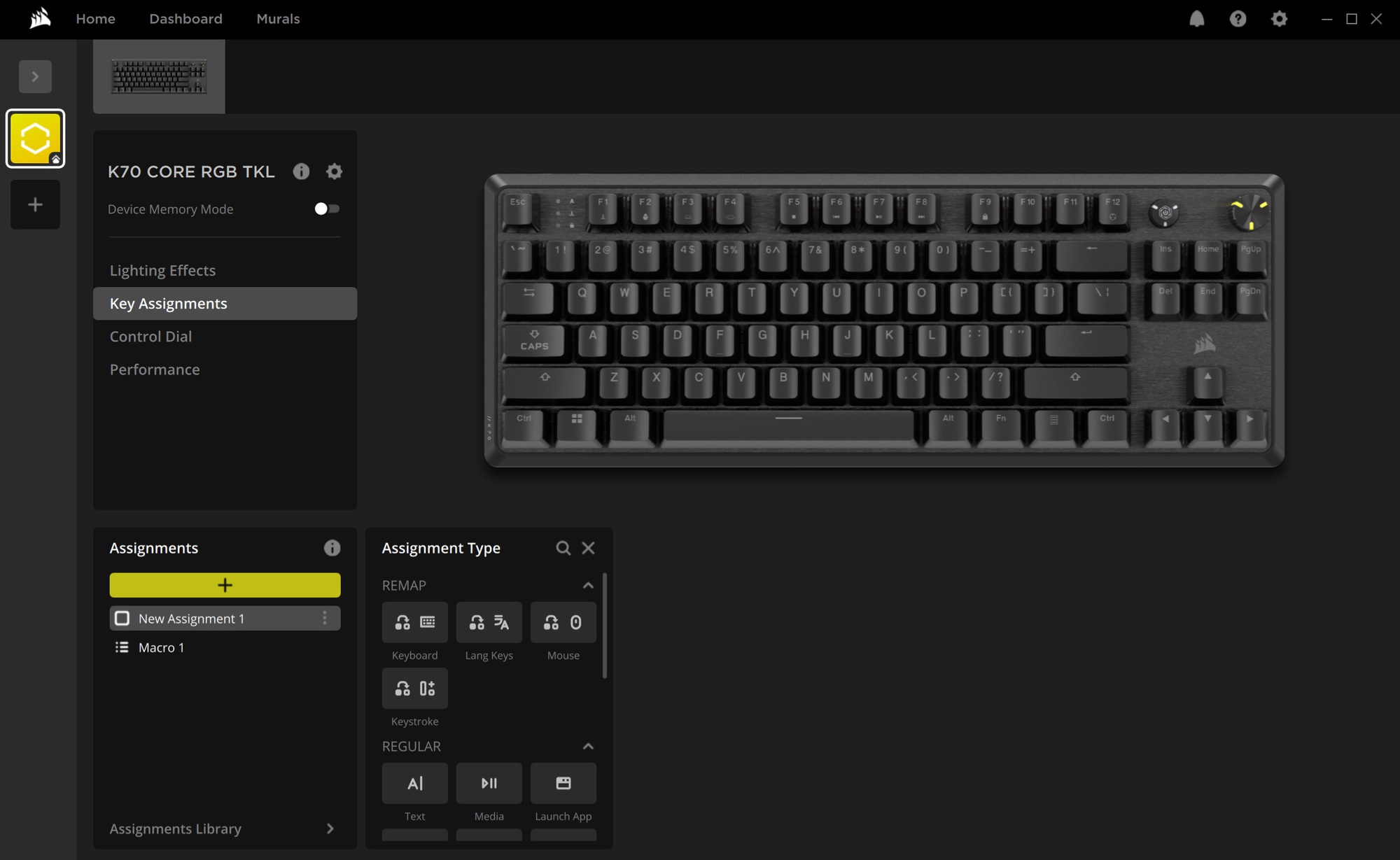
Task: Click the New Assignment add button
Action: tap(225, 585)
